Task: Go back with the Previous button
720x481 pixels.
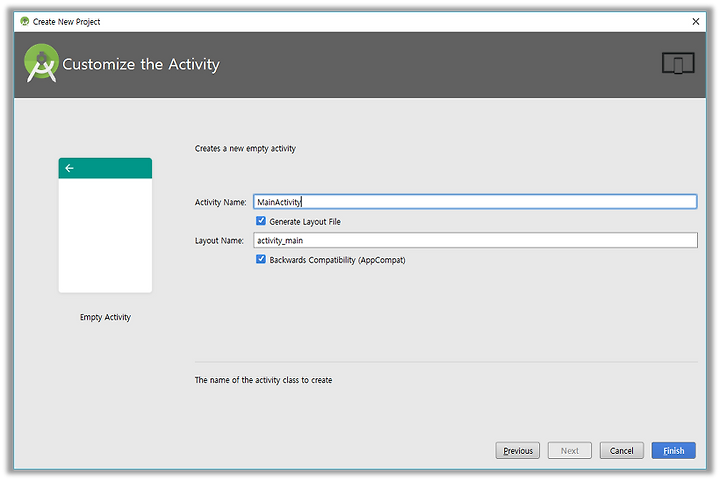Action: pyautogui.click(x=518, y=450)
